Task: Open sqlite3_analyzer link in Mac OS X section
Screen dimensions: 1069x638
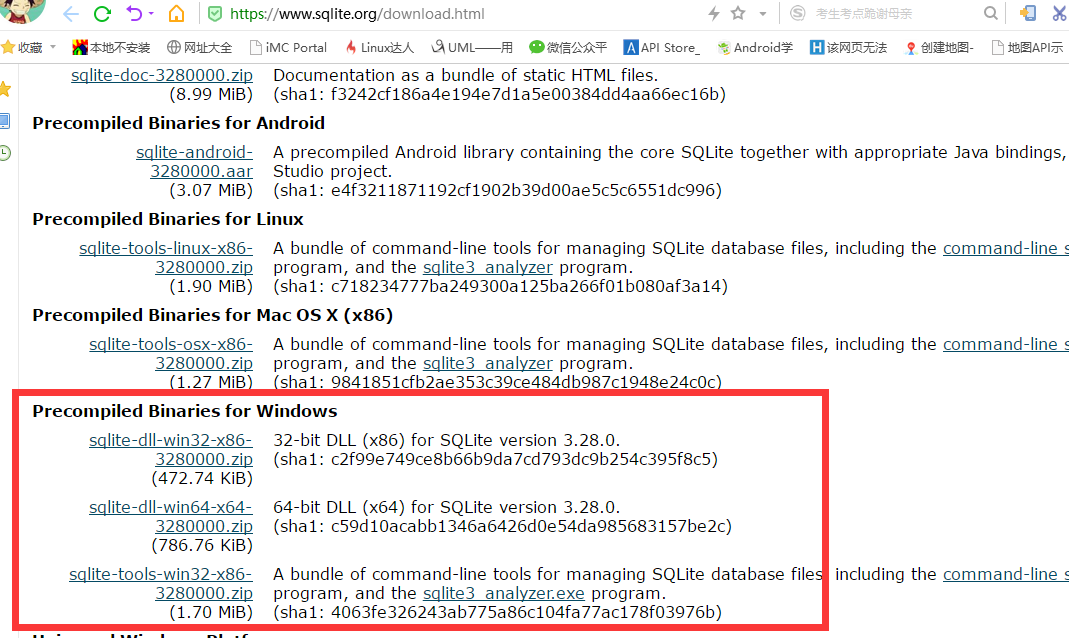Action: 487,363
